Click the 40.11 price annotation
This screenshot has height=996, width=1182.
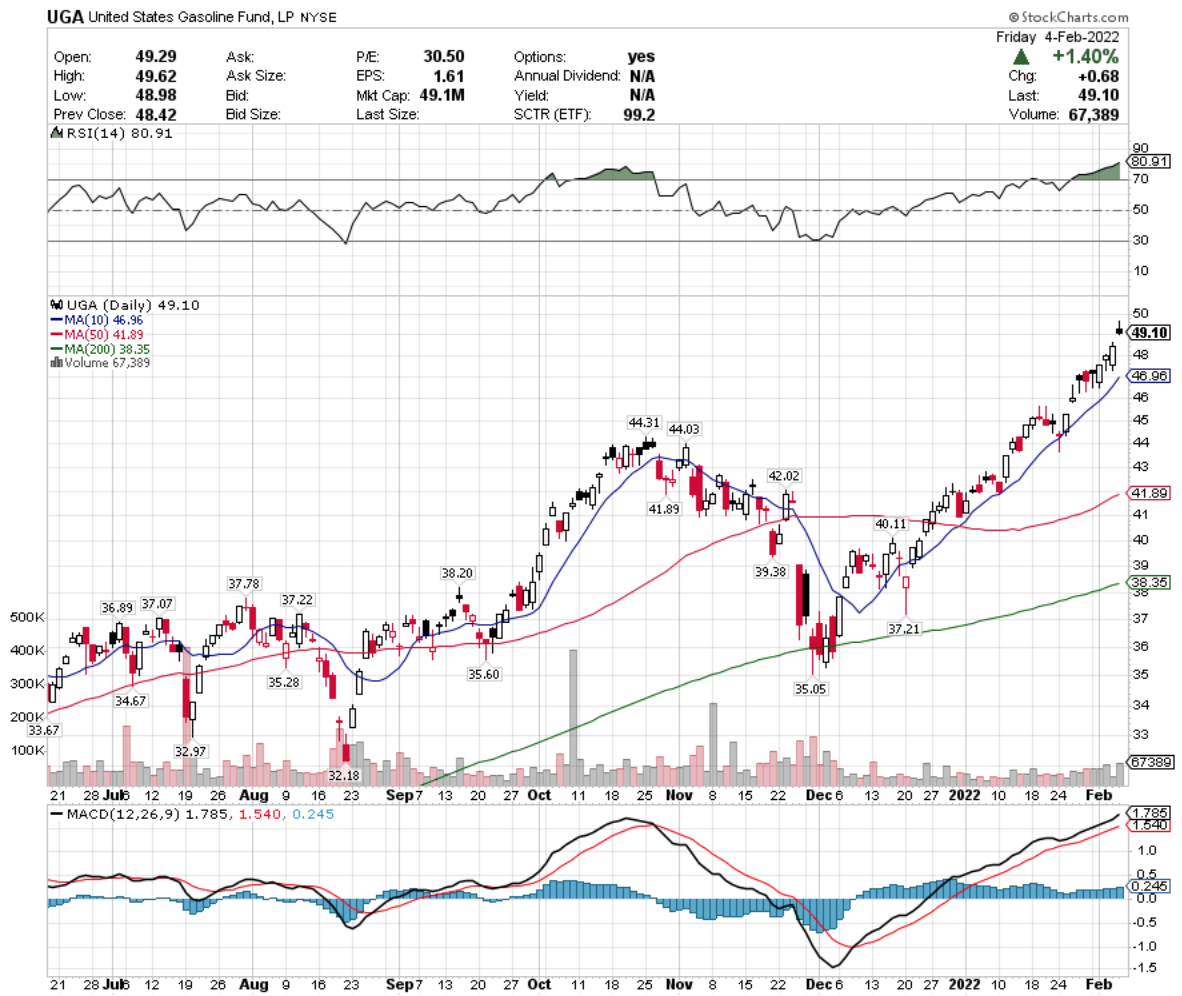click(x=890, y=523)
